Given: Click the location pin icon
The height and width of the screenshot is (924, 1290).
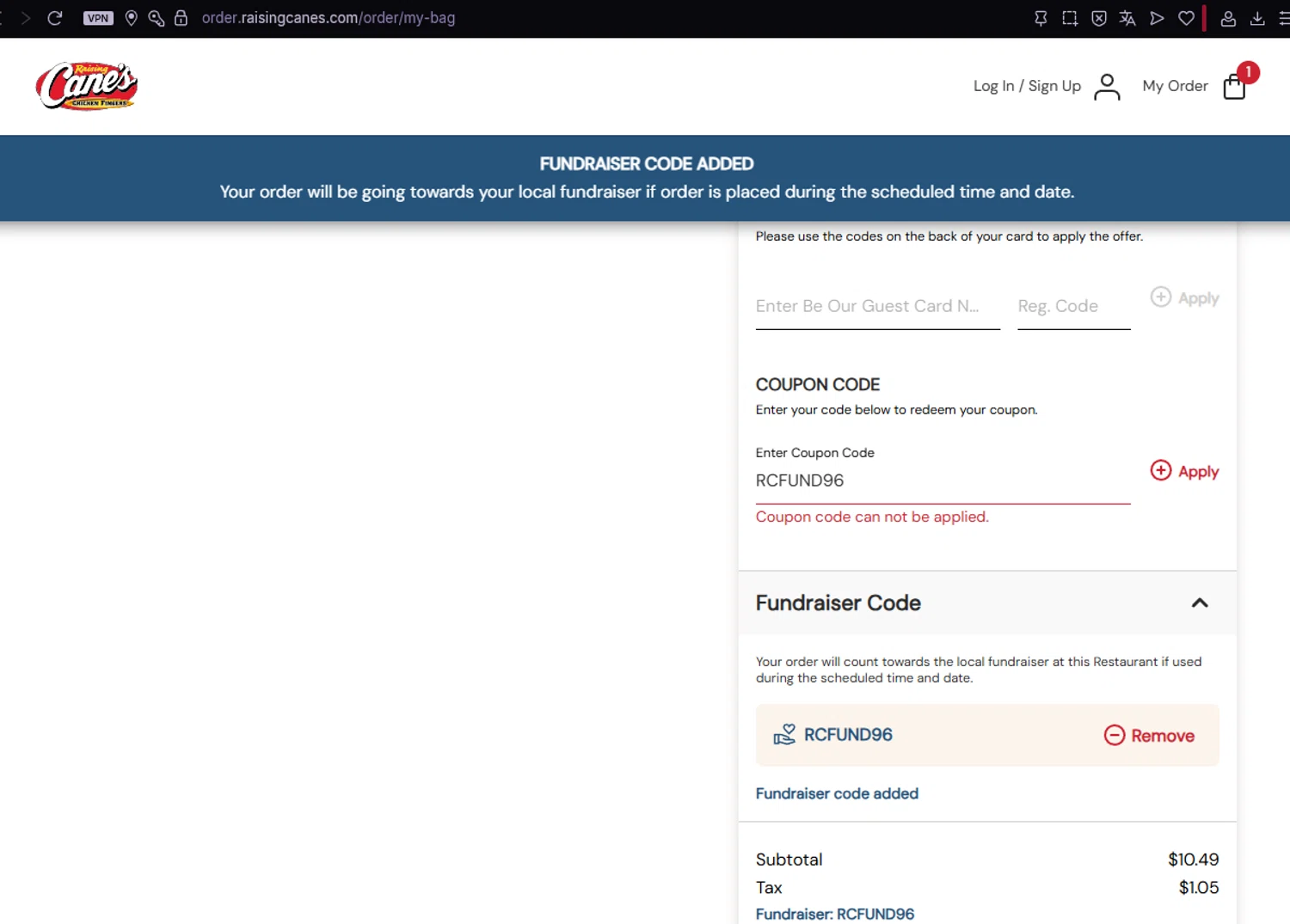Looking at the screenshot, I should pyautogui.click(x=132, y=18).
